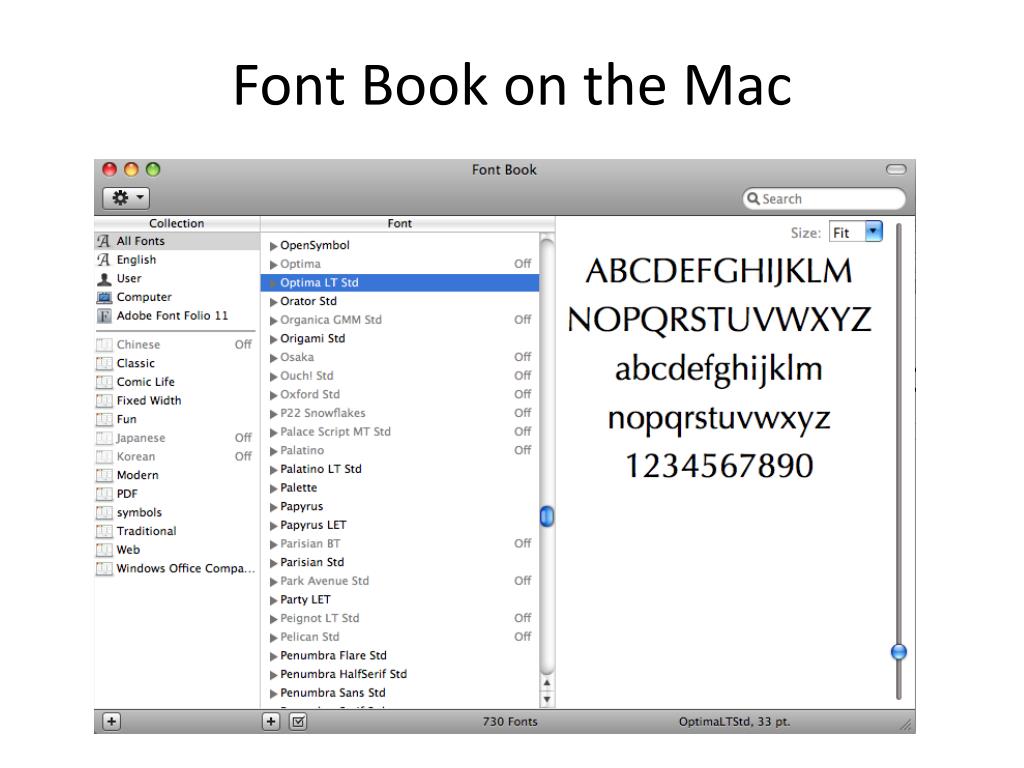Click the Off status of Optima
Image resolution: width=1024 pixels, height=768 pixels.
click(x=522, y=264)
